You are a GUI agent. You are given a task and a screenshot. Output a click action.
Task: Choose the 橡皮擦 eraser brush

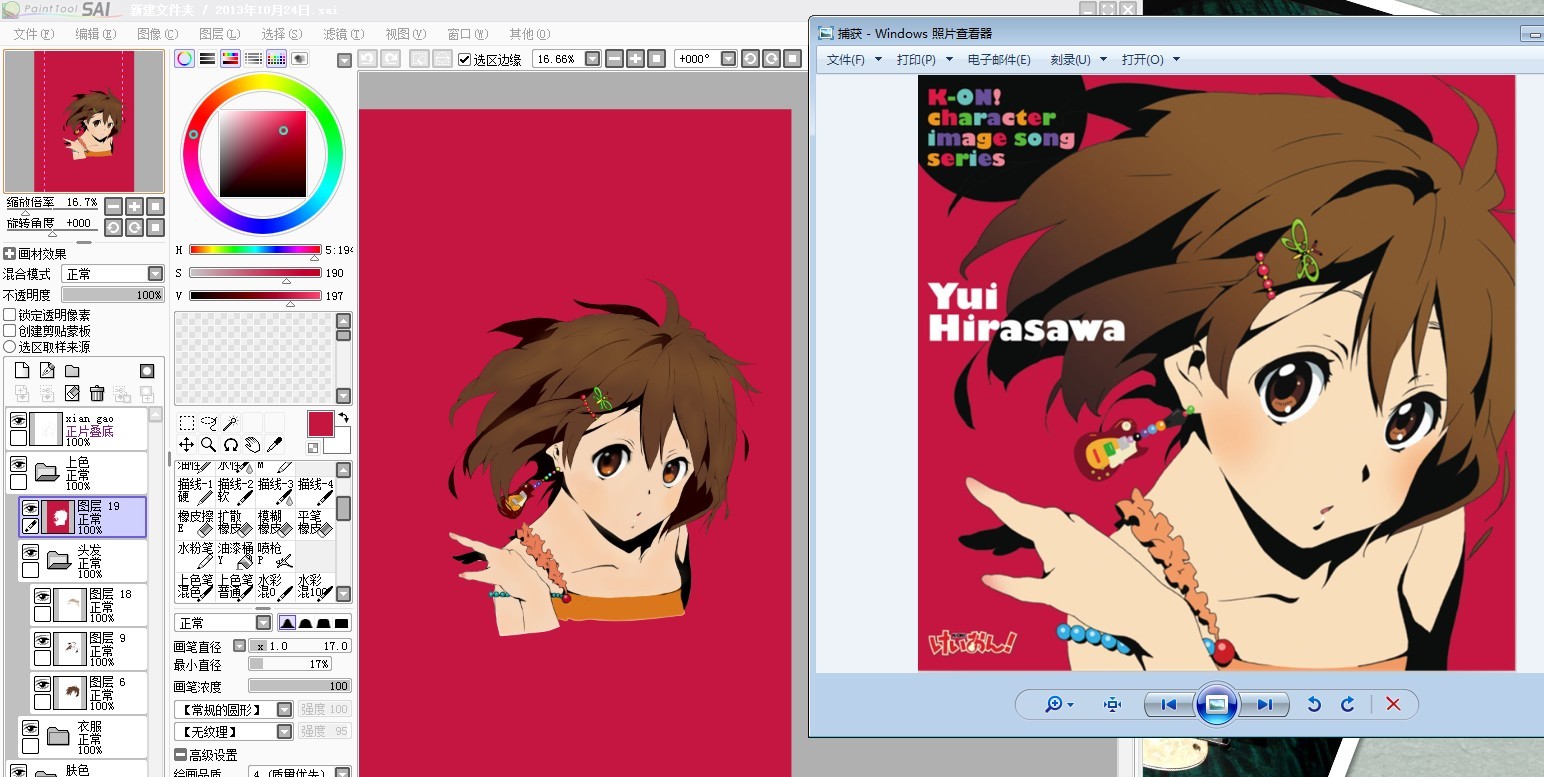(195, 522)
